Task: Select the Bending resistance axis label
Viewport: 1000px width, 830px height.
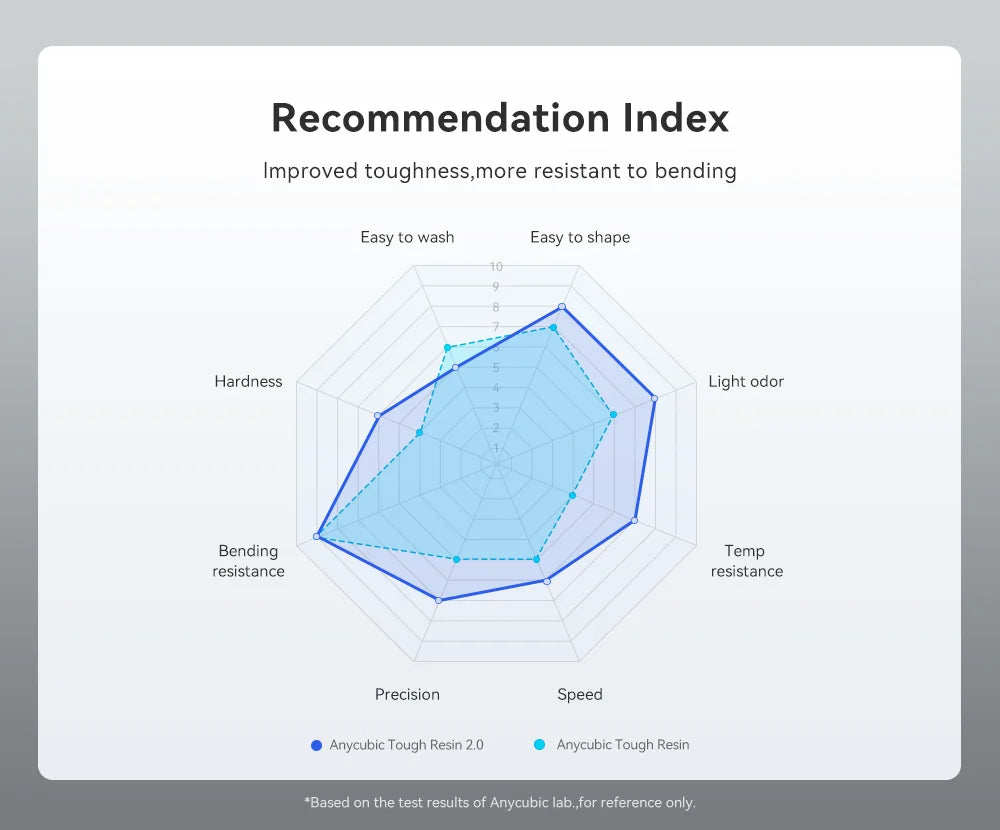Action: 248,561
